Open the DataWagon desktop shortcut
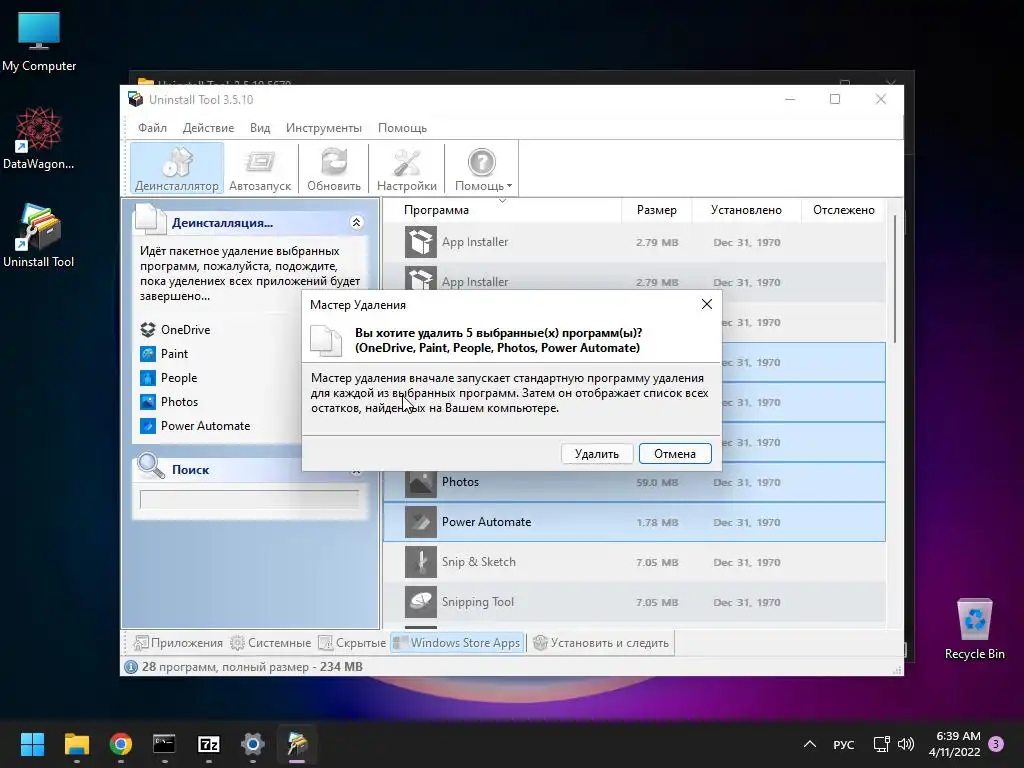Viewport: 1024px width, 768px height. [x=39, y=138]
